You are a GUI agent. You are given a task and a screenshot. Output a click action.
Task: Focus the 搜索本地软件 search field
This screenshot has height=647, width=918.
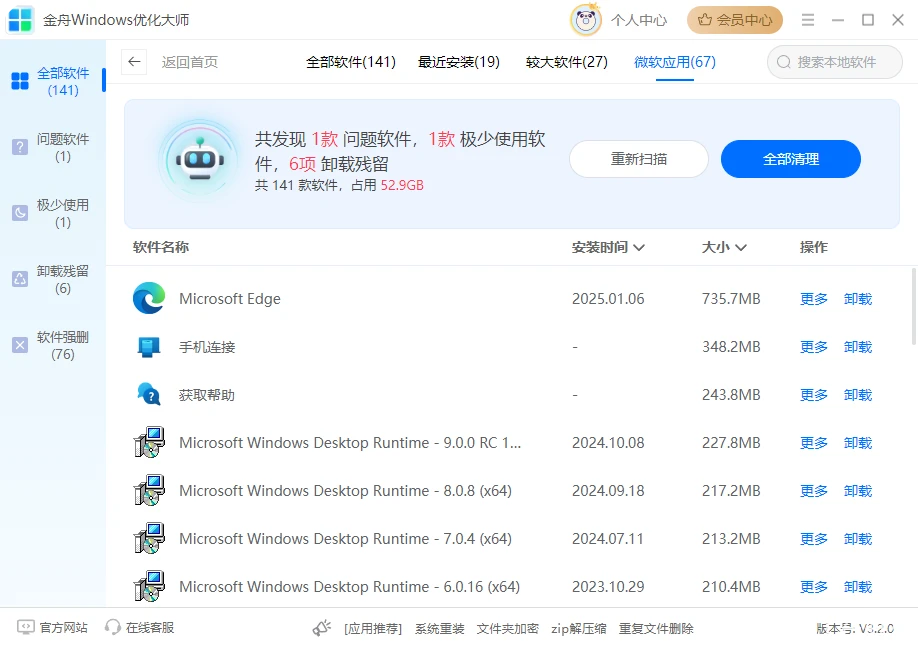[835, 62]
